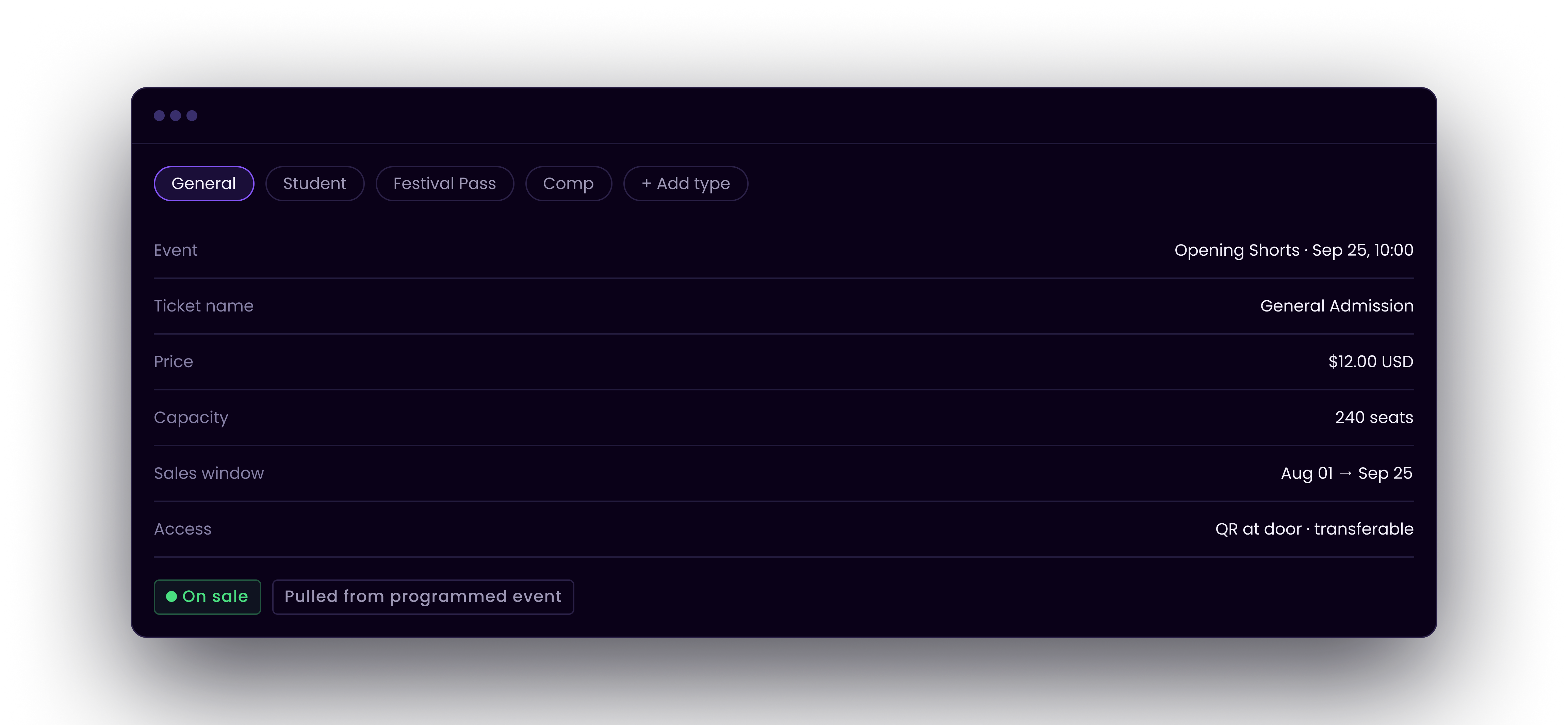1568x725 pixels.
Task: Click the Sales window label
Action: (x=209, y=473)
